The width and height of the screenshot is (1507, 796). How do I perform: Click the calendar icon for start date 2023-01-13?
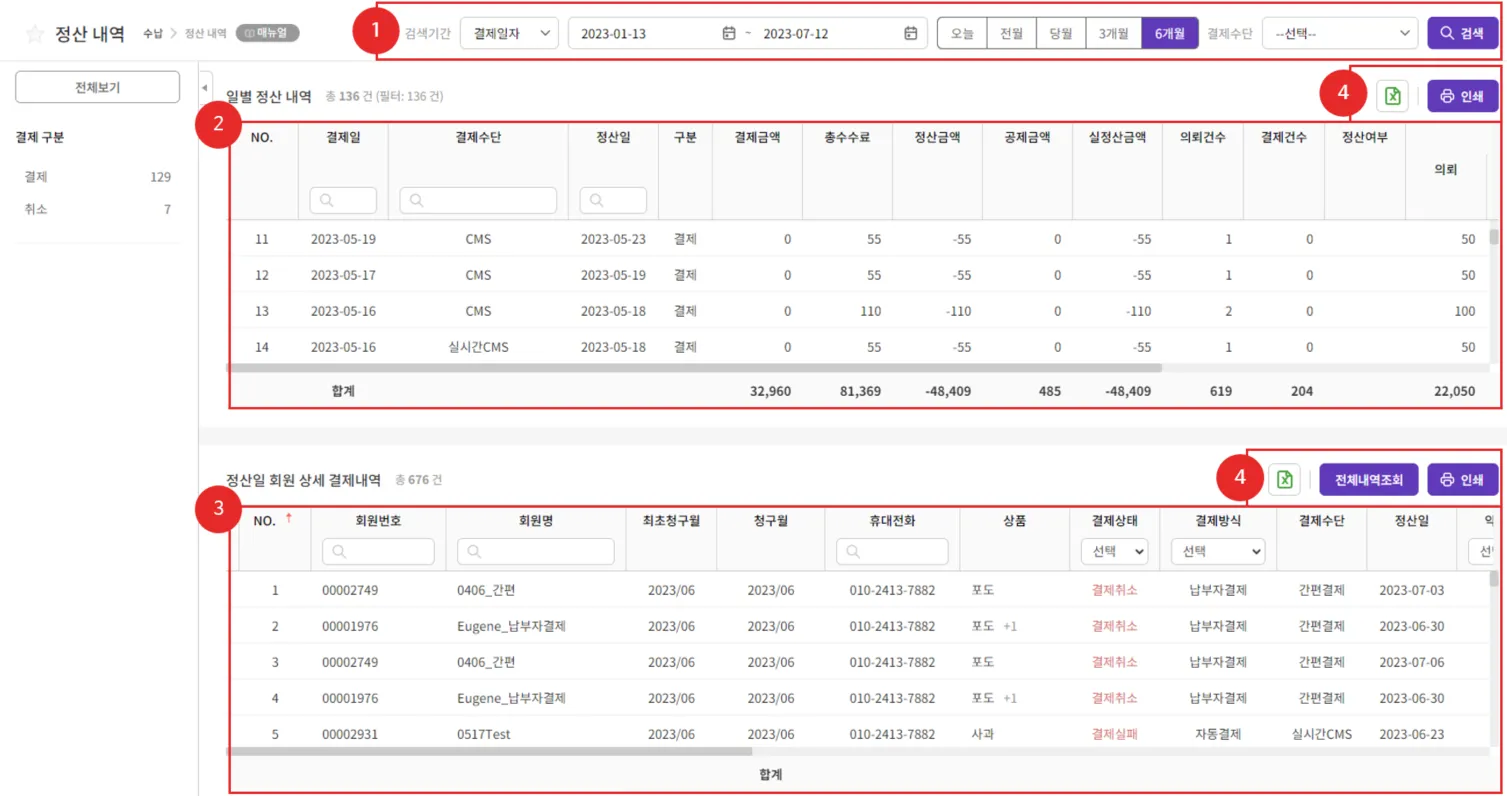(x=729, y=33)
